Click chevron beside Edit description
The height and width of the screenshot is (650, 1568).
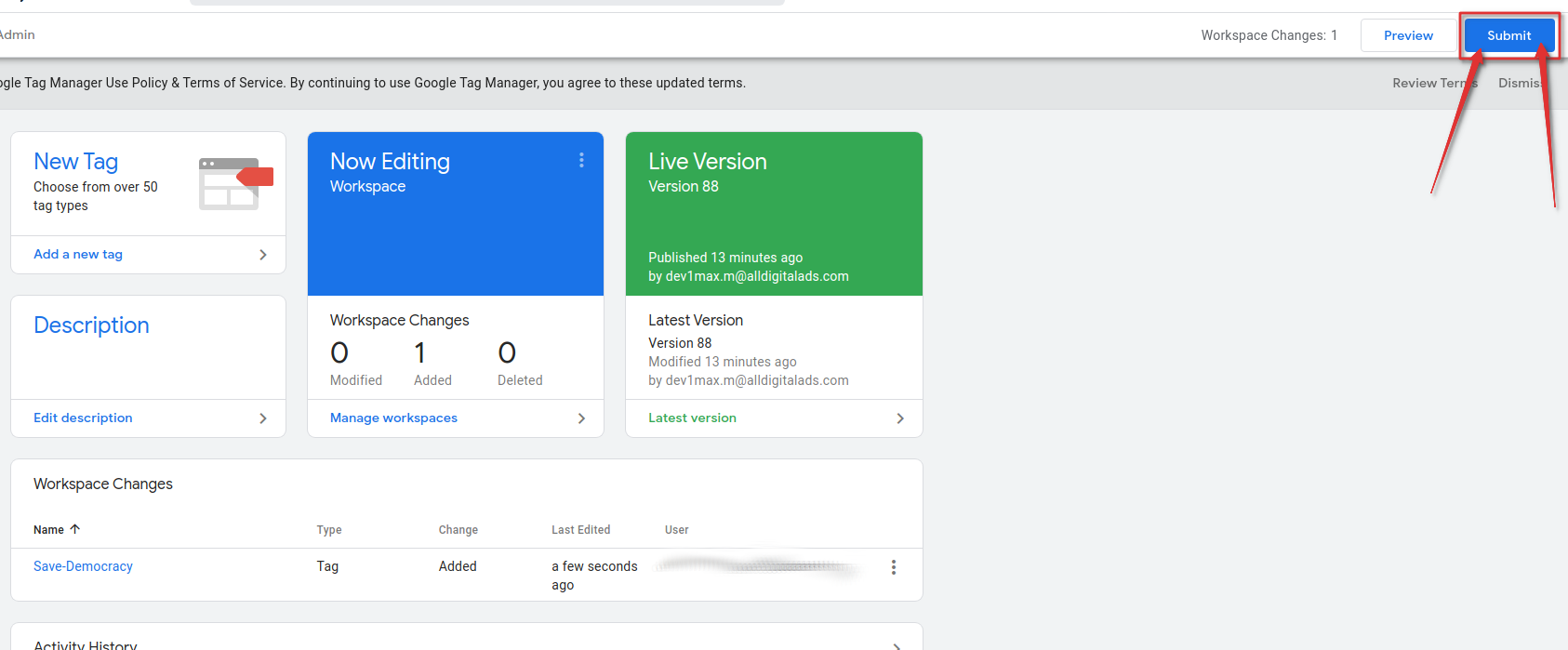[263, 418]
